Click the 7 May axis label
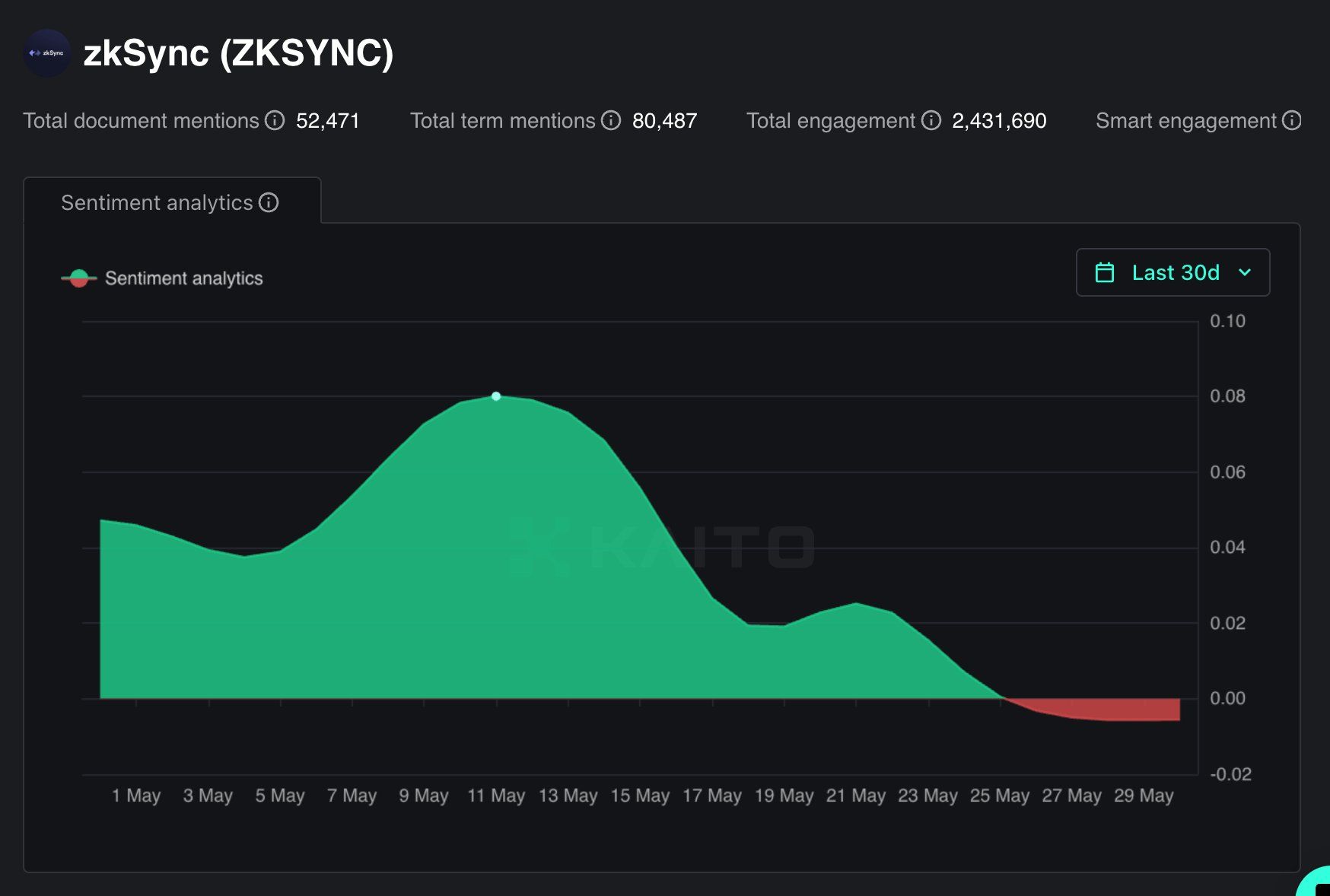The image size is (1330, 896). (x=352, y=796)
